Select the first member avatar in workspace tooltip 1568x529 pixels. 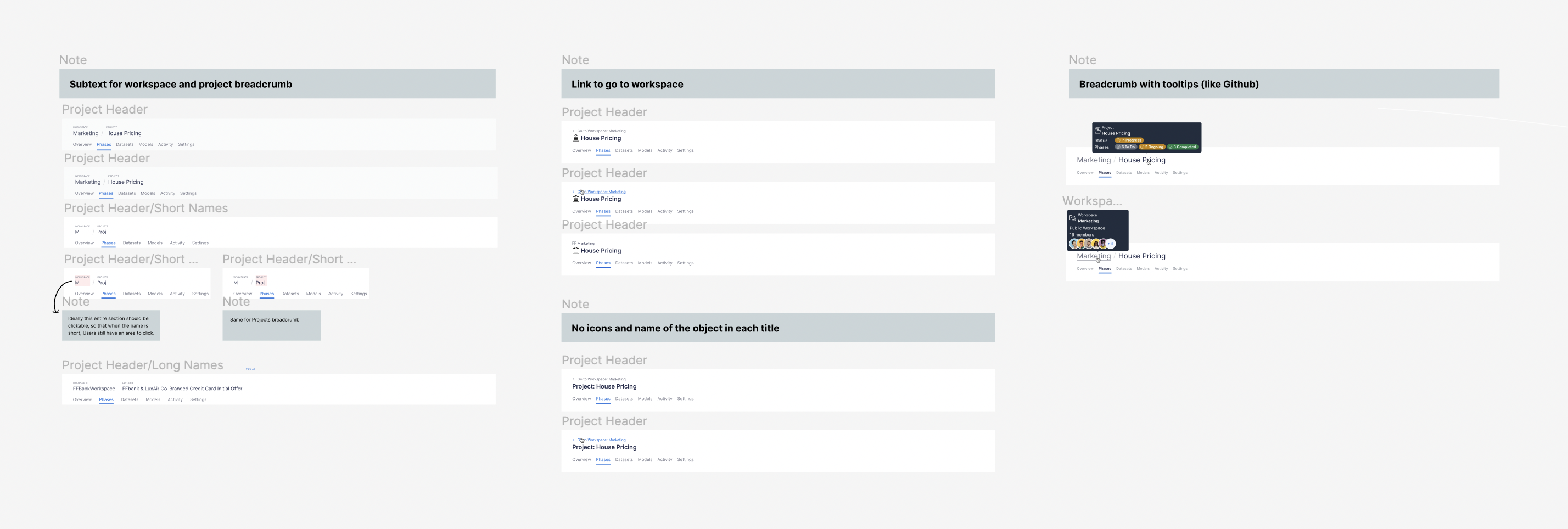(x=1074, y=244)
